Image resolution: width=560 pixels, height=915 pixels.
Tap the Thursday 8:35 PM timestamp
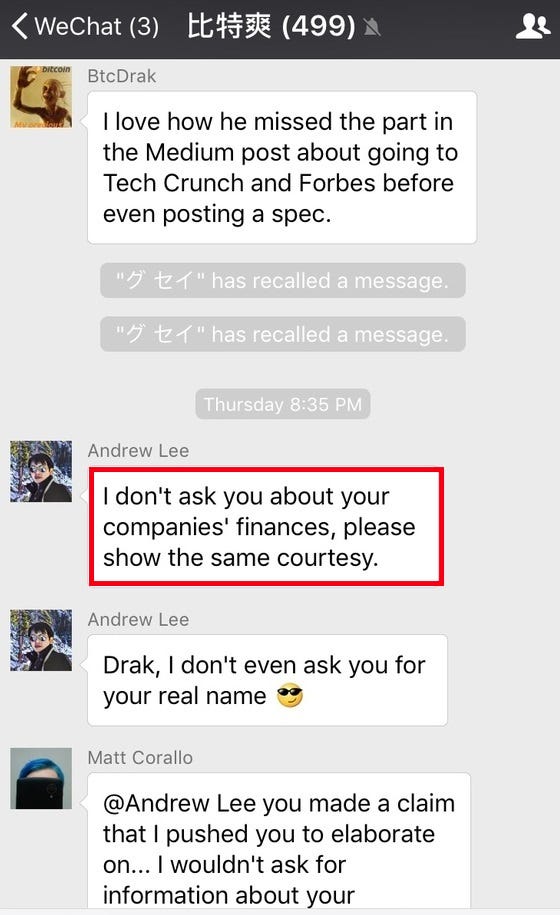click(283, 404)
